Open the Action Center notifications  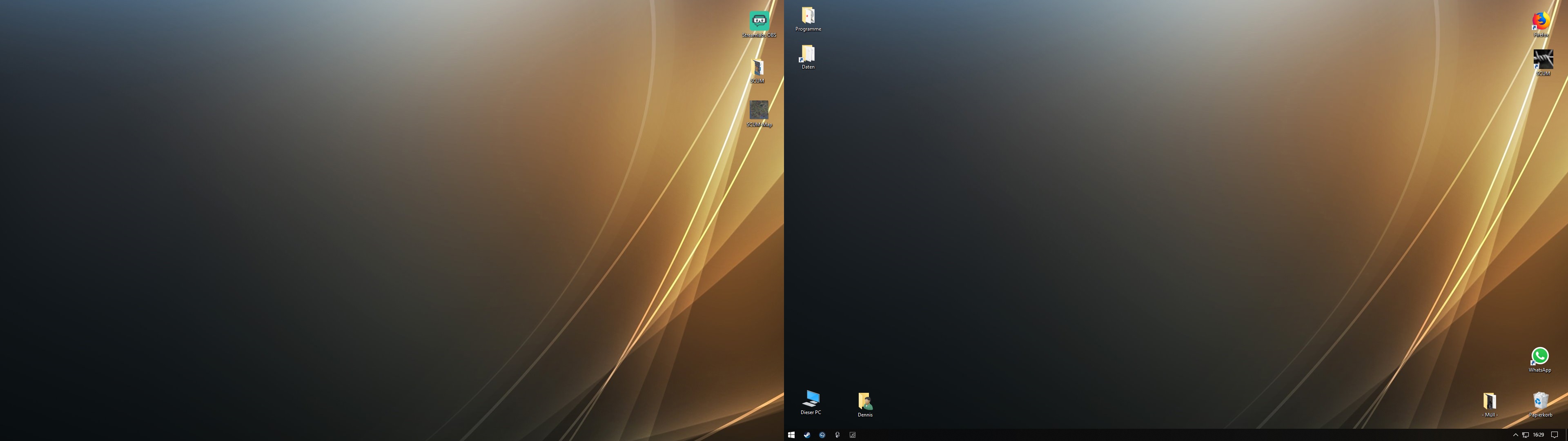click(x=1554, y=435)
